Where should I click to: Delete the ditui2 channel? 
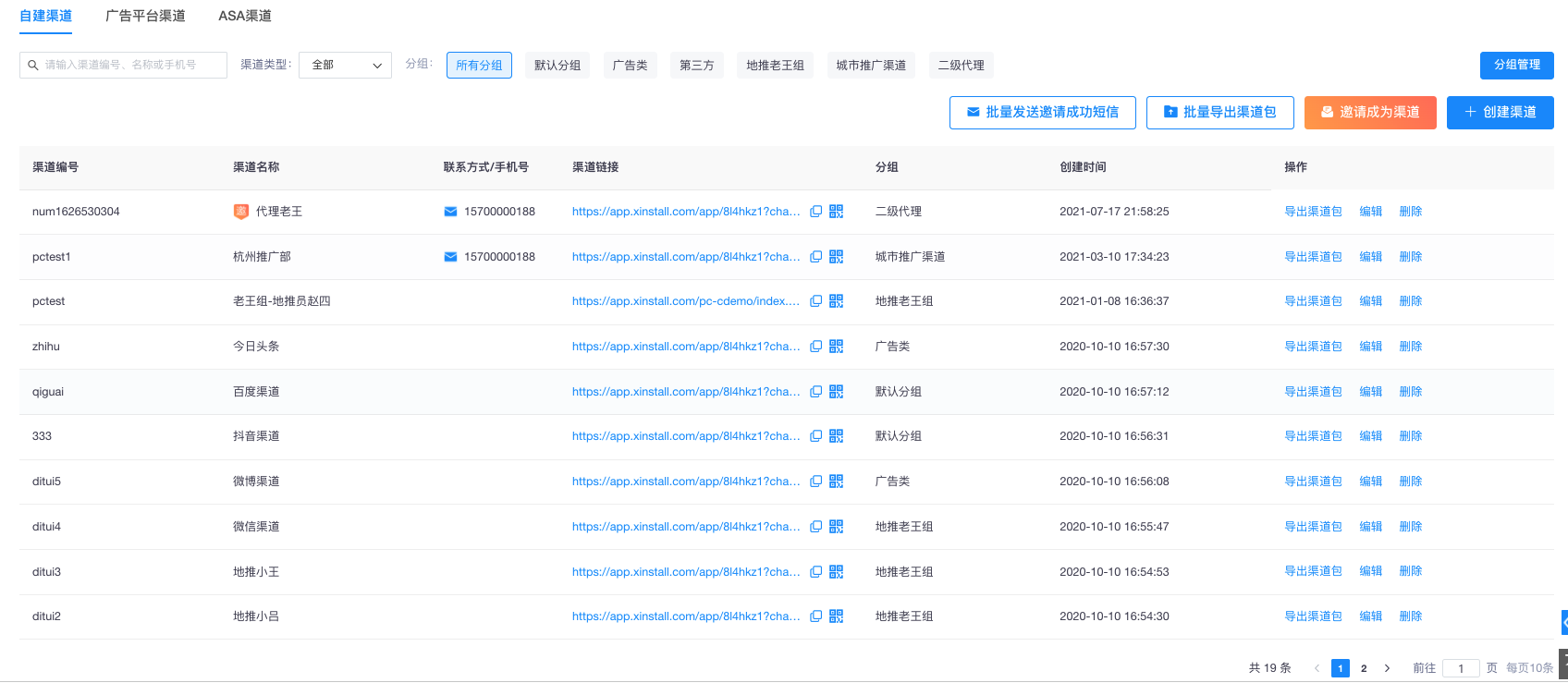(x=1411, y=616)
